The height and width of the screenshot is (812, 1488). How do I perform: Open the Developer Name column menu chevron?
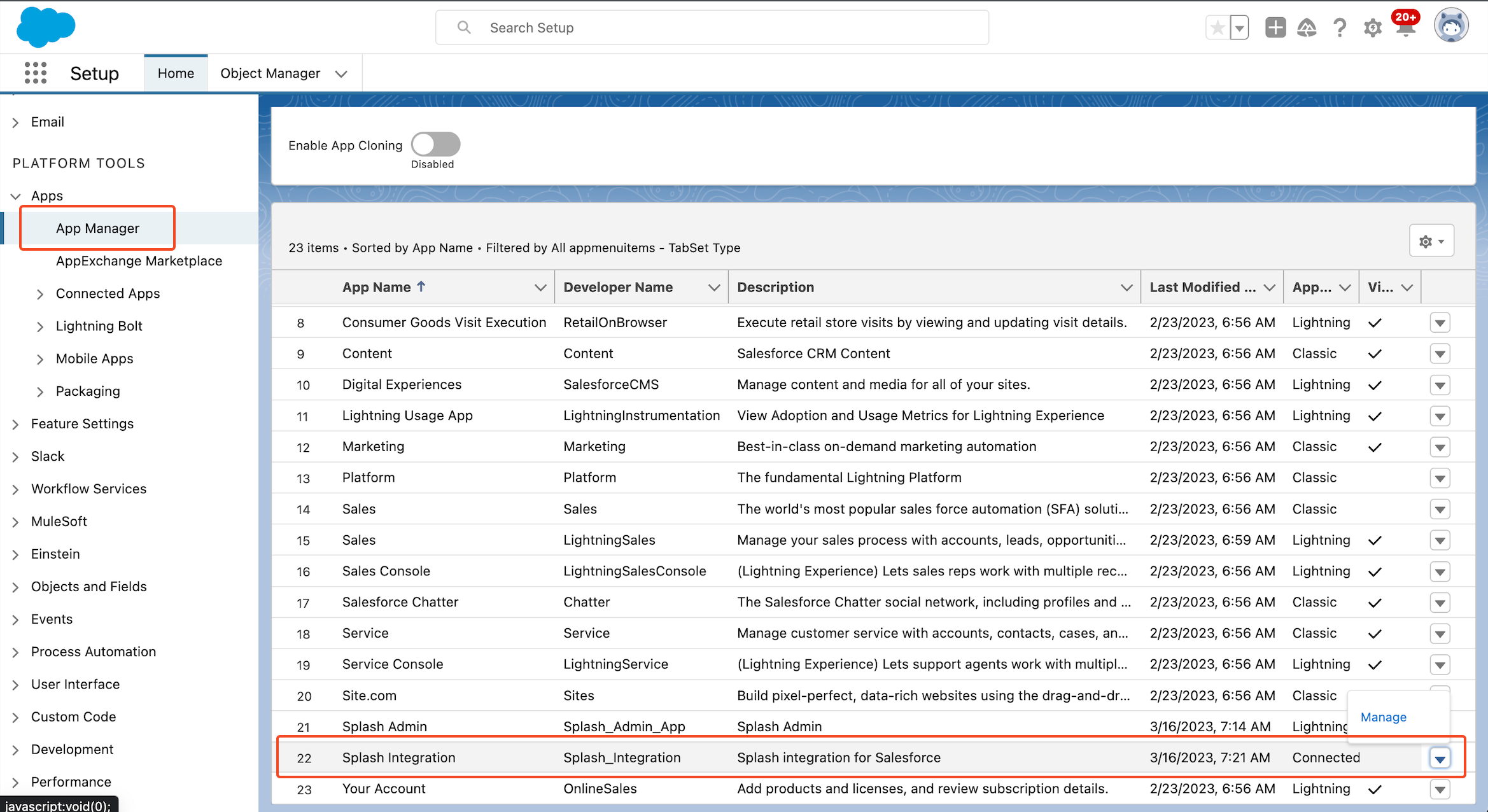tap(713, 288)
